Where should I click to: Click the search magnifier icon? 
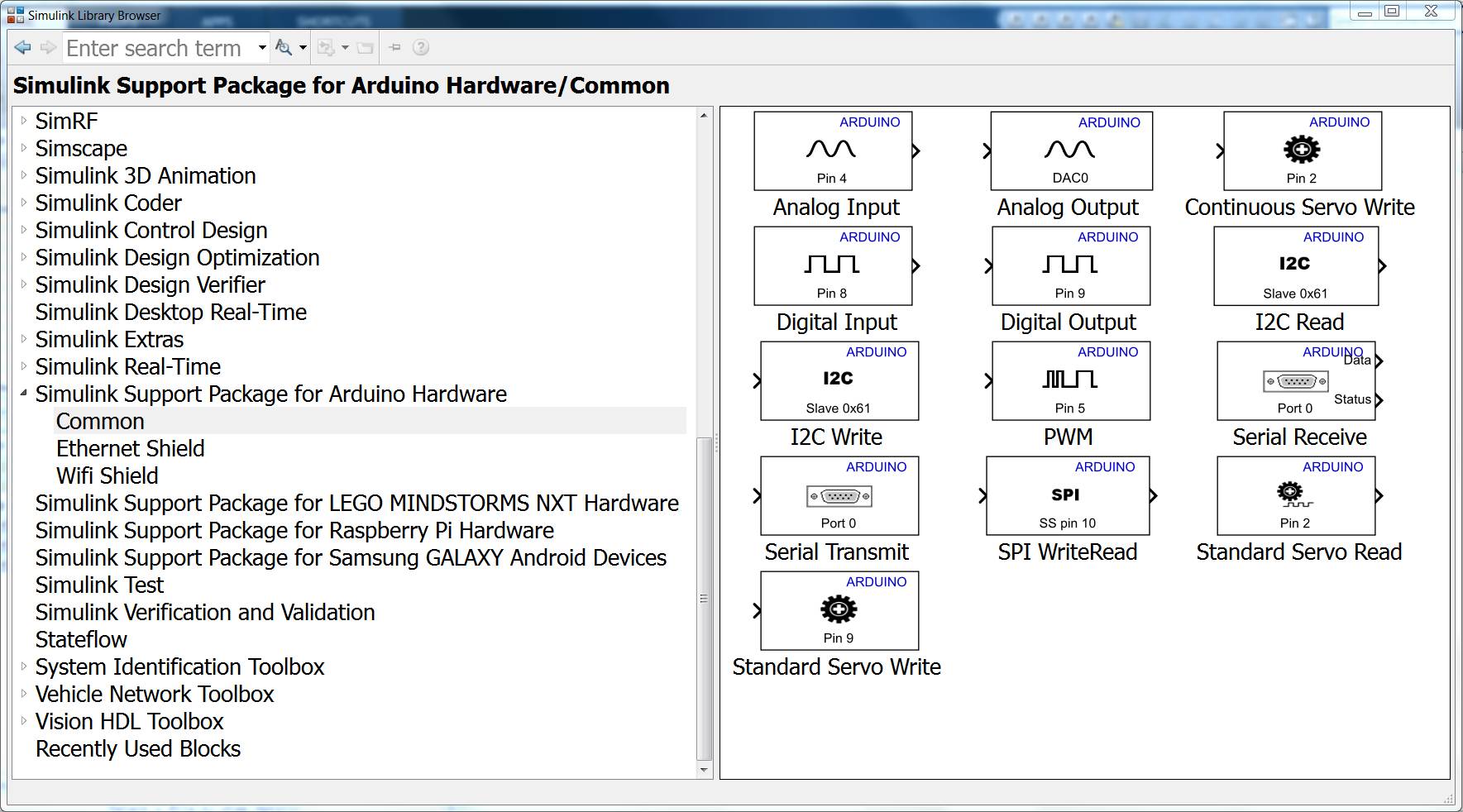coord(284,48)
